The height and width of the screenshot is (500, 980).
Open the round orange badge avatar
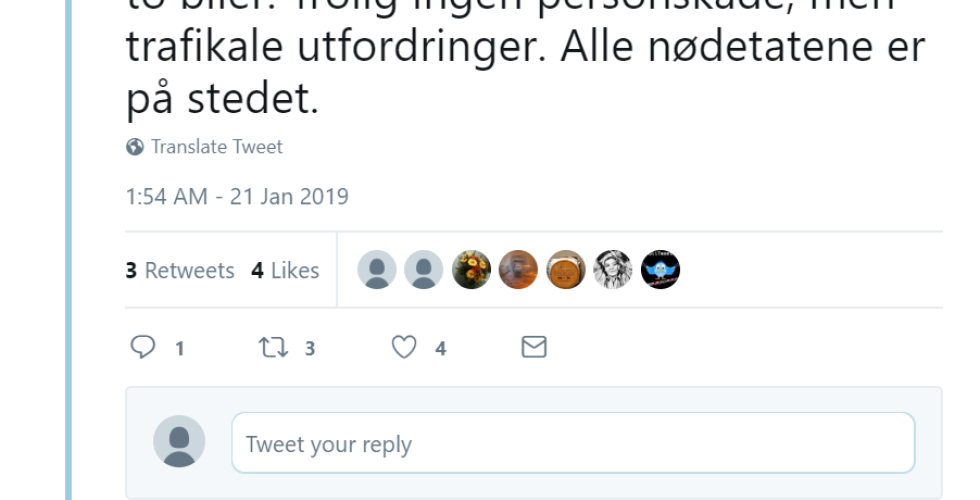coord(566,270)
